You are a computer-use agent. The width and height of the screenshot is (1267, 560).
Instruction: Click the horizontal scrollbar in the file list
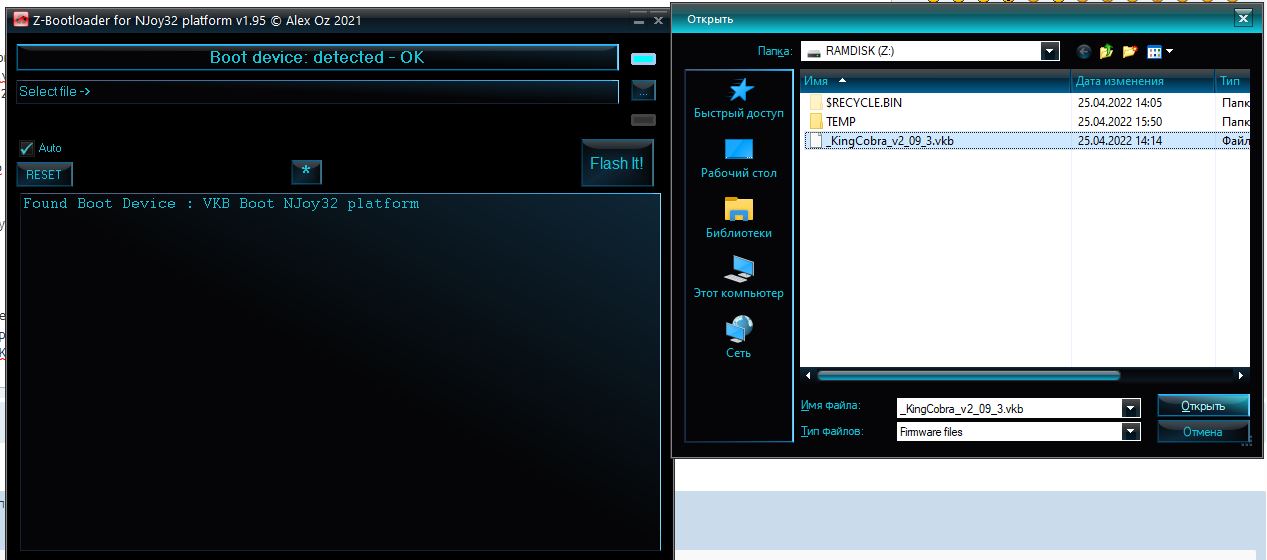click(967, 376)
